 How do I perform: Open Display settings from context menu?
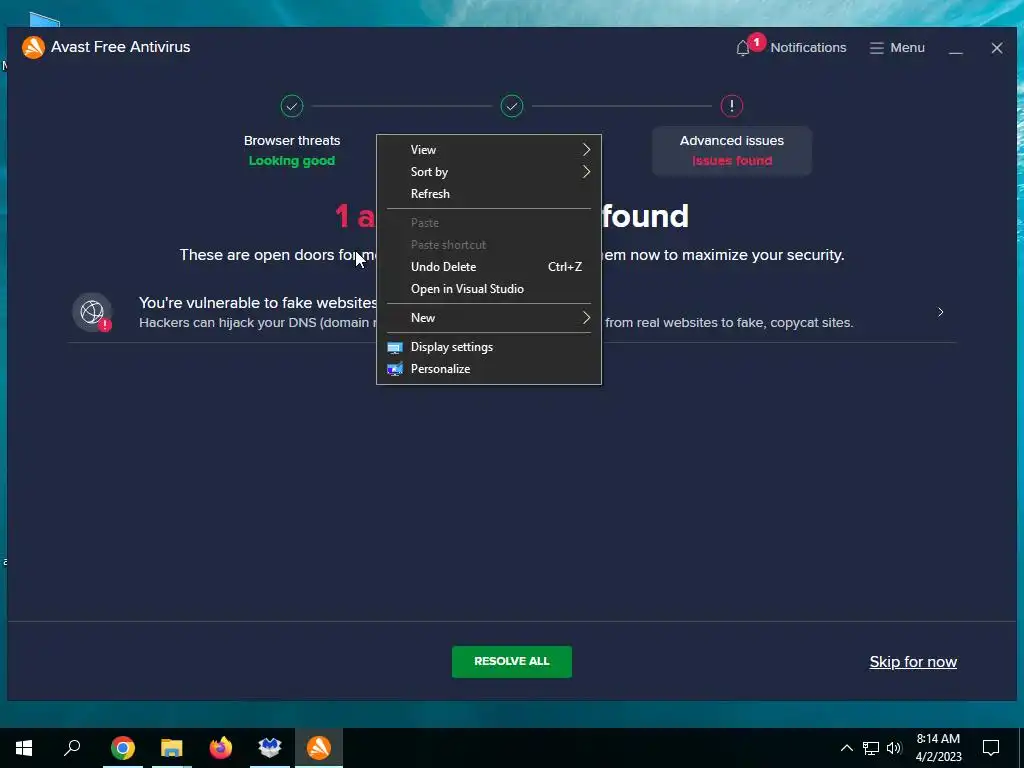tap(488, 347)
